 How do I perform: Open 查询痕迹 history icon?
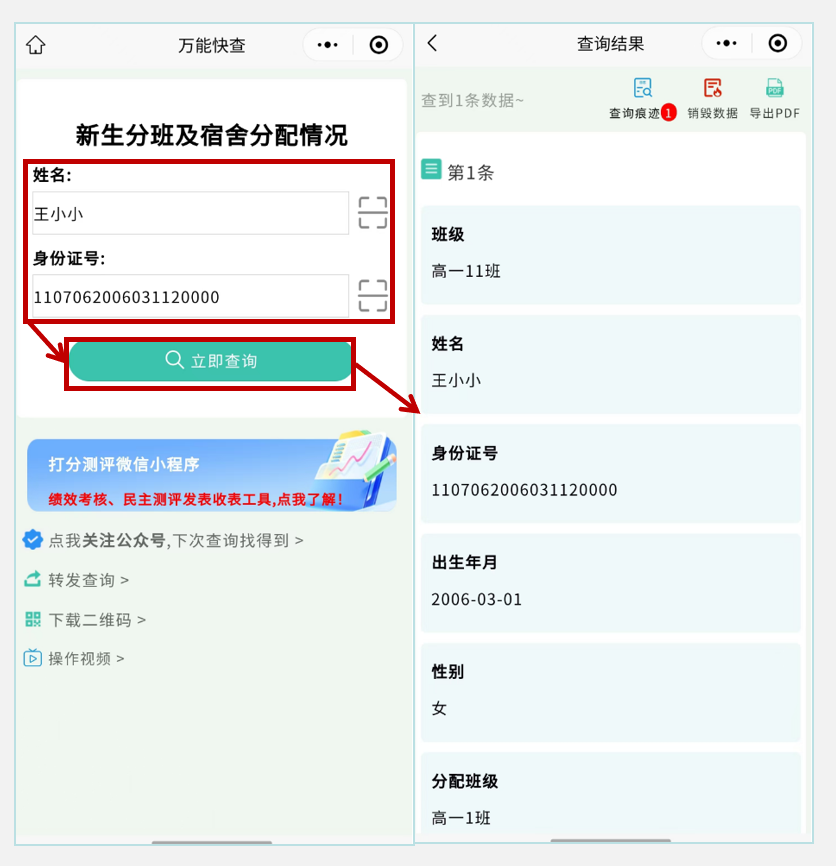[643, 88]
